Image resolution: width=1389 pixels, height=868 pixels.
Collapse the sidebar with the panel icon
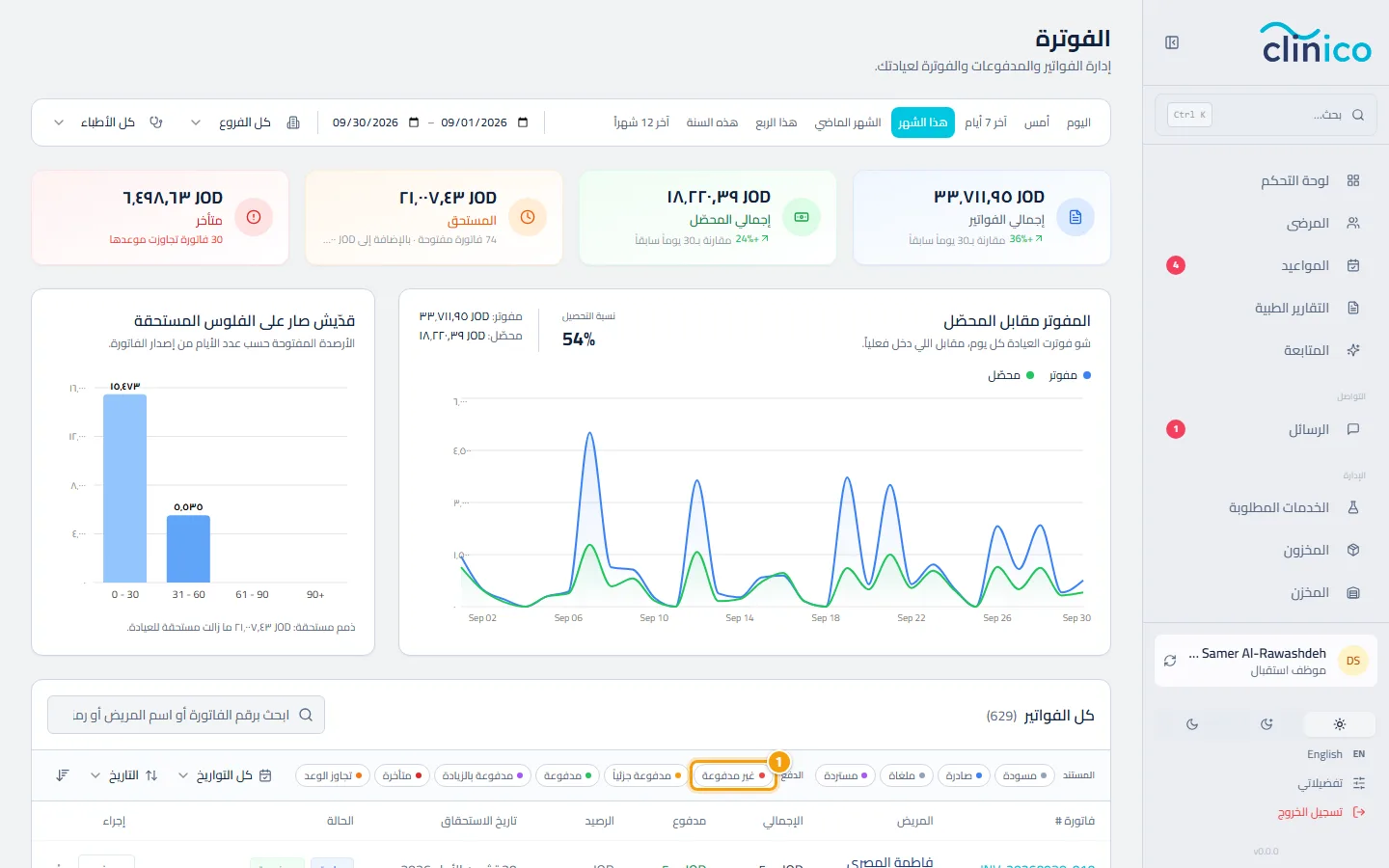click(x=1172, y=42)
